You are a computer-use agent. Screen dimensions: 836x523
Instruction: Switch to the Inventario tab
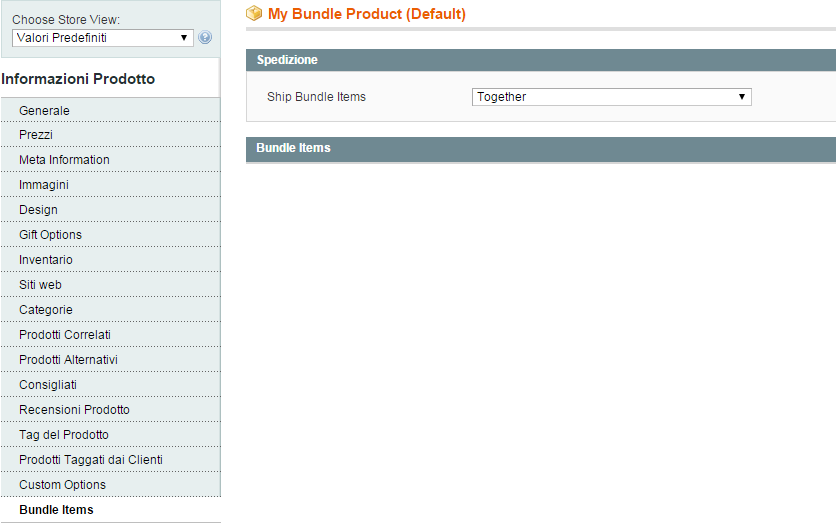click(46, 260)
